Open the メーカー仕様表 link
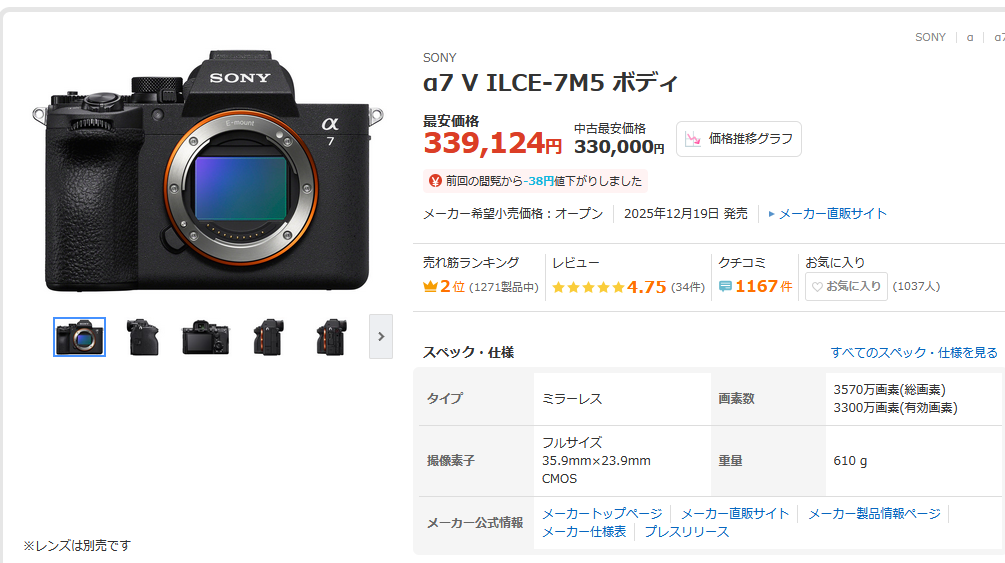Image resolution: width=1005 pixels, height=563 pixels. (x=584, y=532)
